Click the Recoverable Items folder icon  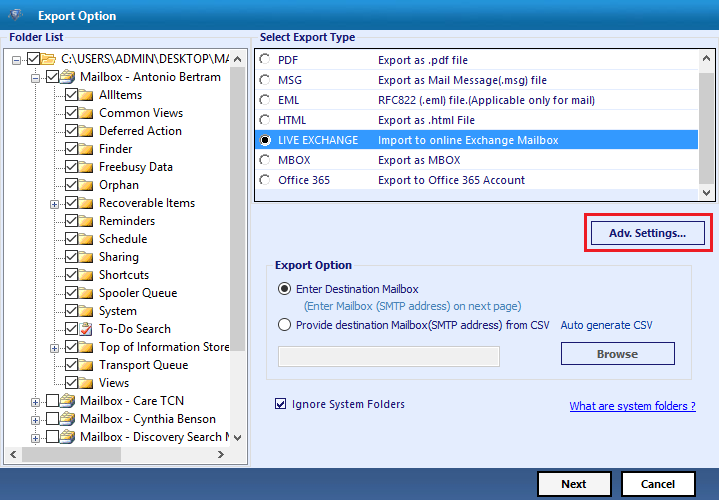(x=86, y=203)
